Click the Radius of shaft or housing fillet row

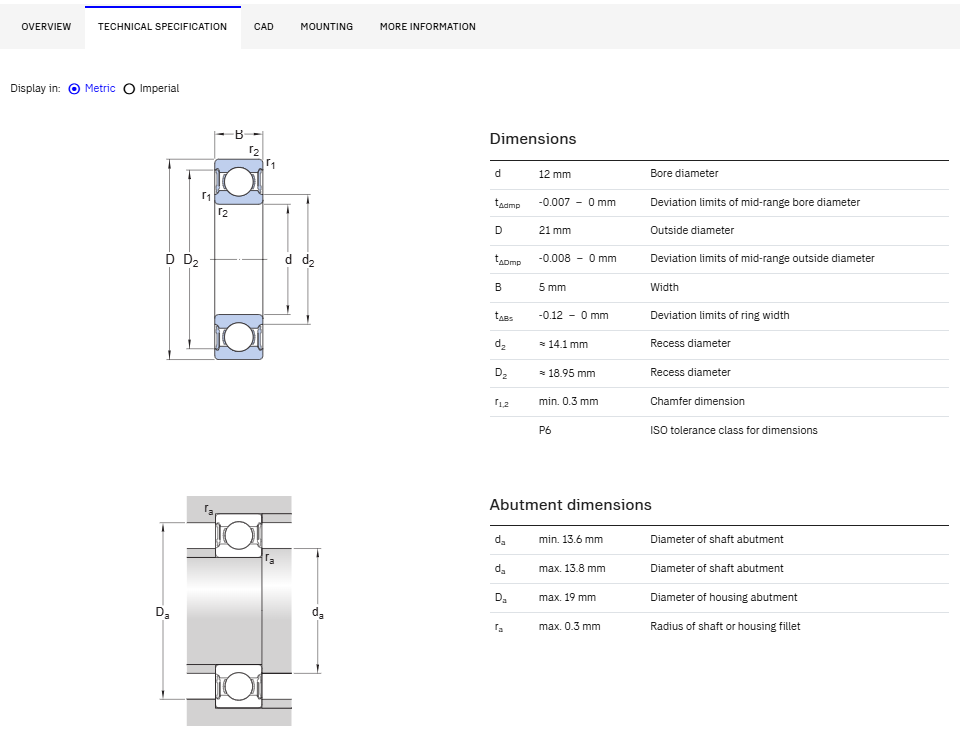(719, 626)
